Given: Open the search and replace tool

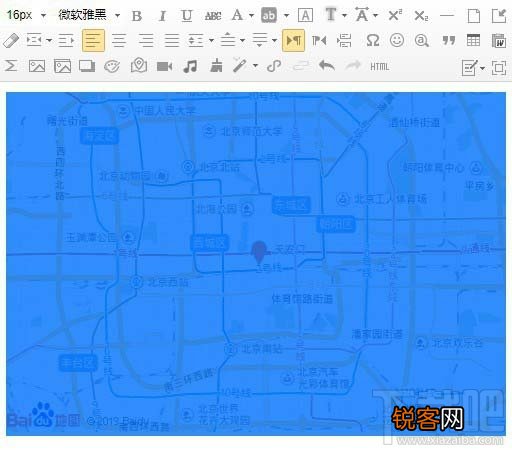Looking at the screenshot, I should point(422,41).
